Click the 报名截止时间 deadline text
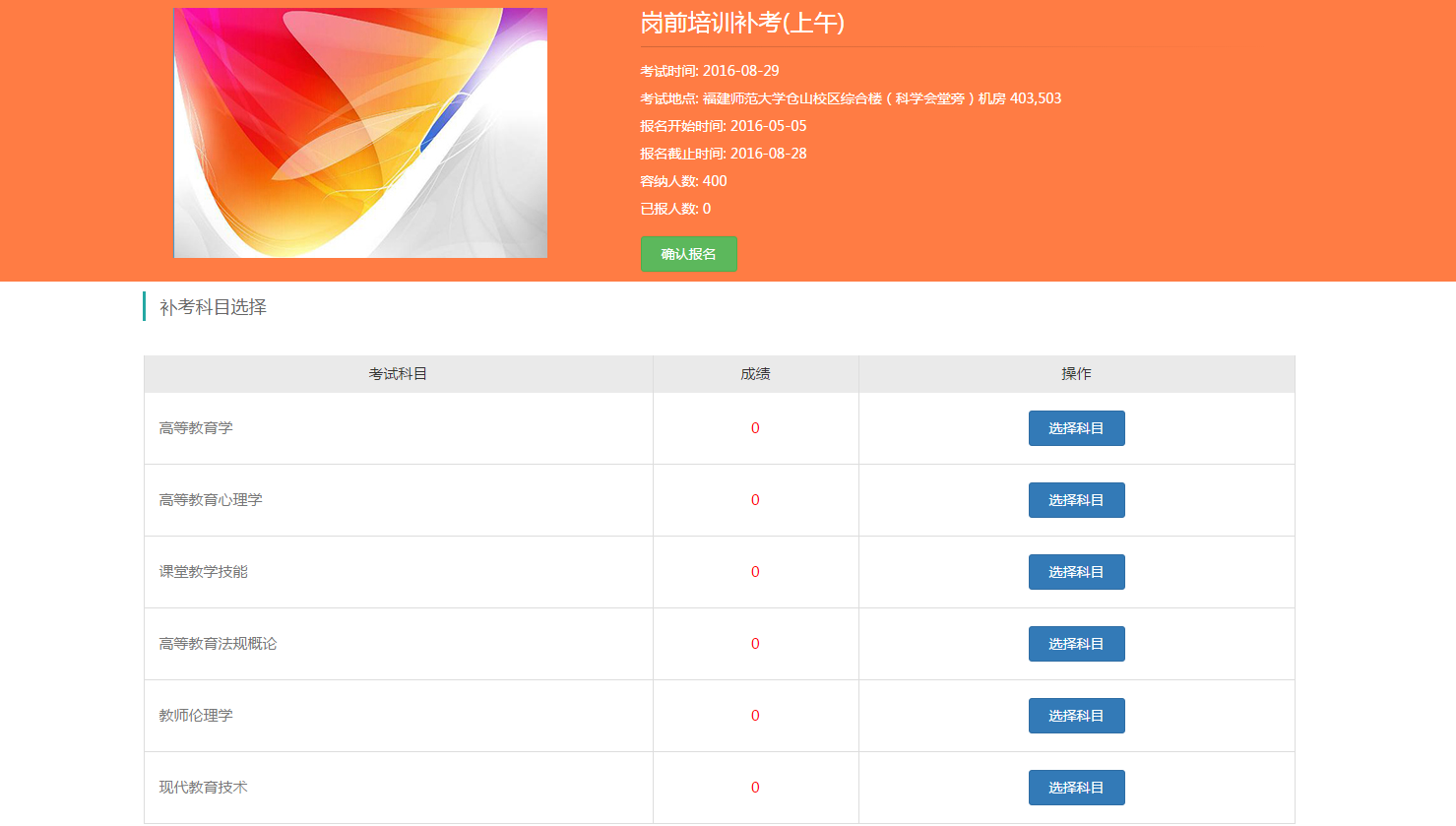 [724, 154]
